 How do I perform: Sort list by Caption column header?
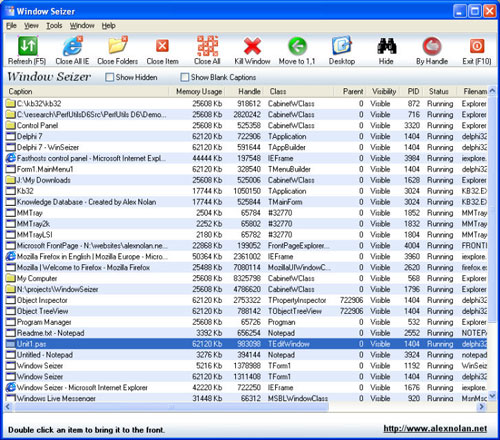(x=86, y=91)
